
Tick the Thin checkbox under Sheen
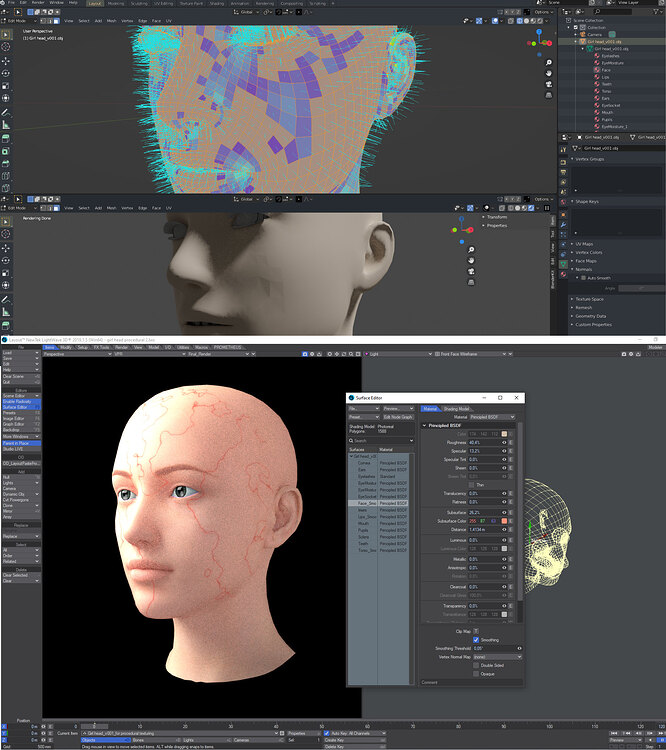[472, 485]
